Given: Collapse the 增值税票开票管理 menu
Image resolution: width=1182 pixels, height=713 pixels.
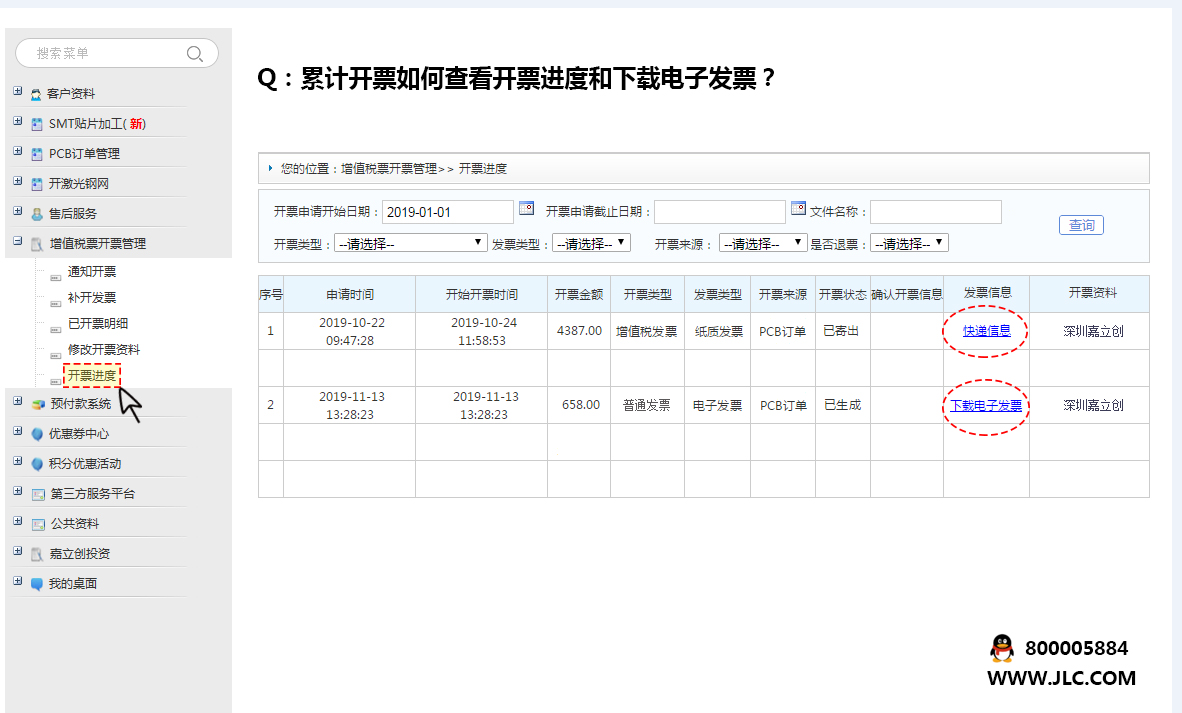Looking at the screenshot, I should point(18,242).
